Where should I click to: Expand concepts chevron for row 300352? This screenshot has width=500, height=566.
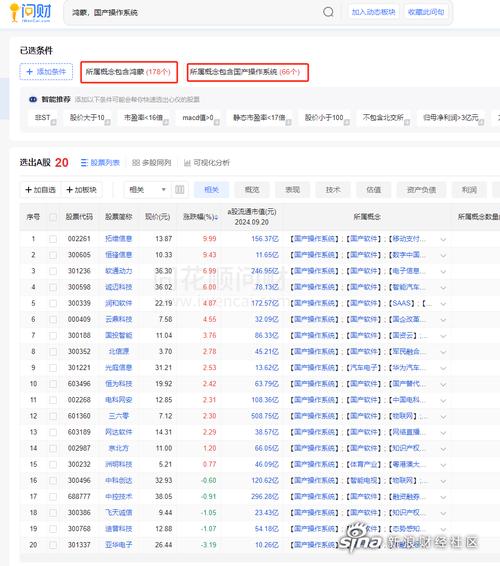tap(443, 352)
